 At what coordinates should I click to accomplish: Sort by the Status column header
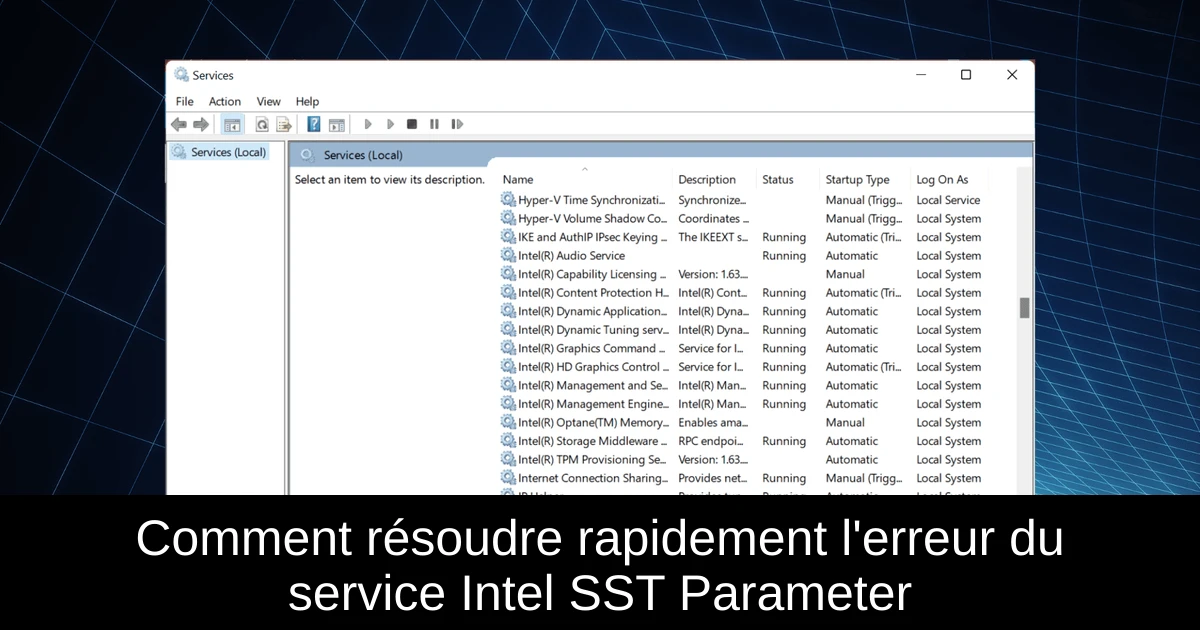[777, 180]
